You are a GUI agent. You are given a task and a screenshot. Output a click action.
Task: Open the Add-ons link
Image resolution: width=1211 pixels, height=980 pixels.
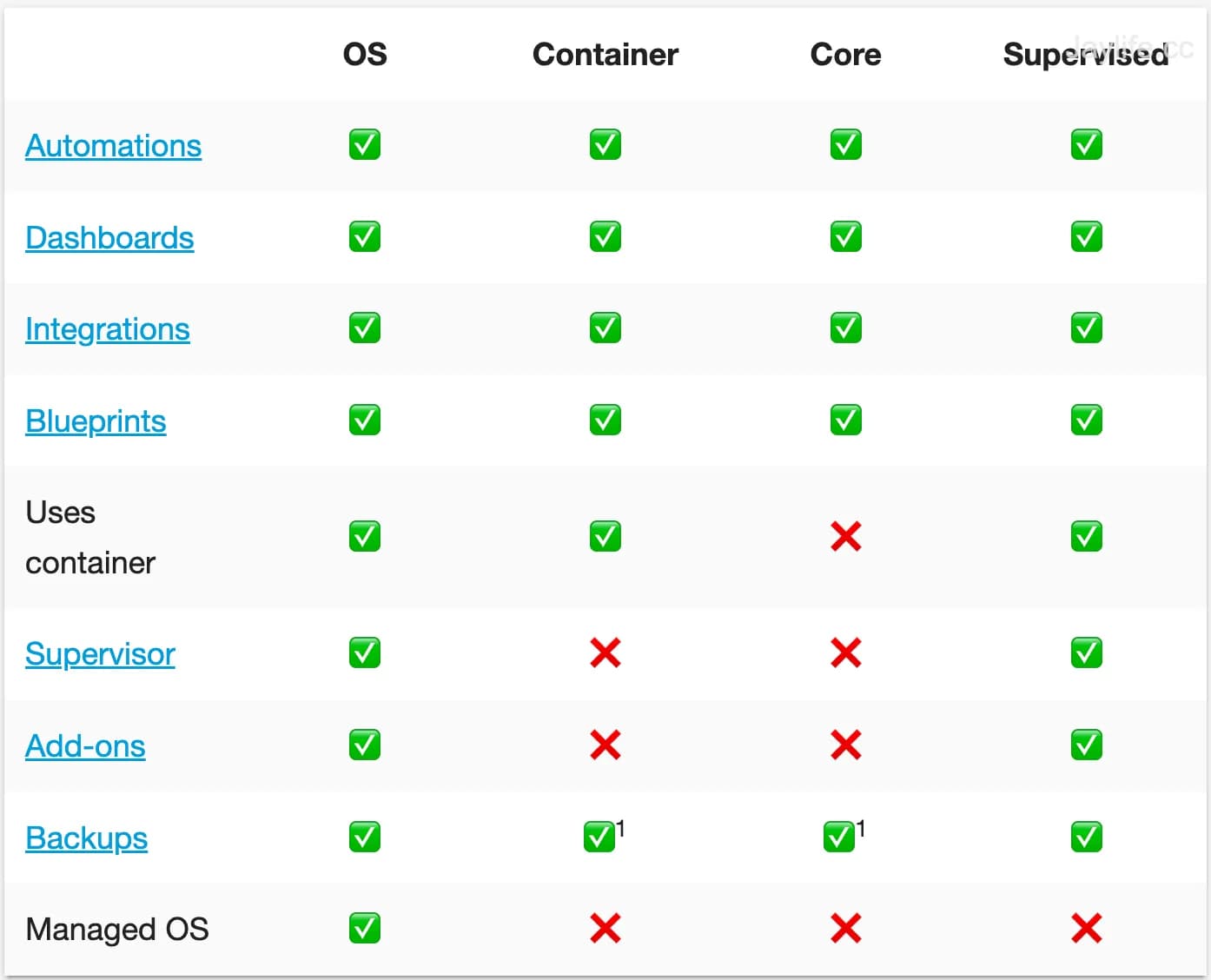(x=85, y=746)
